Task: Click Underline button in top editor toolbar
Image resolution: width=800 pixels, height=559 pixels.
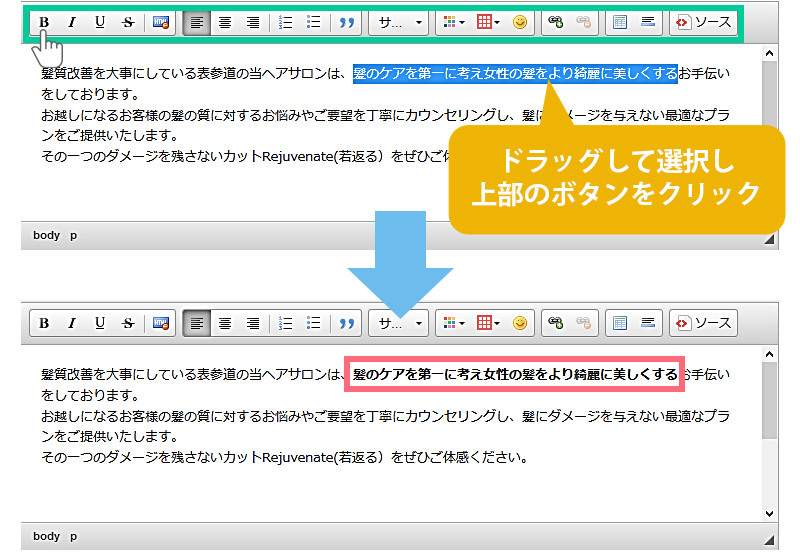Action: (100, 23)
